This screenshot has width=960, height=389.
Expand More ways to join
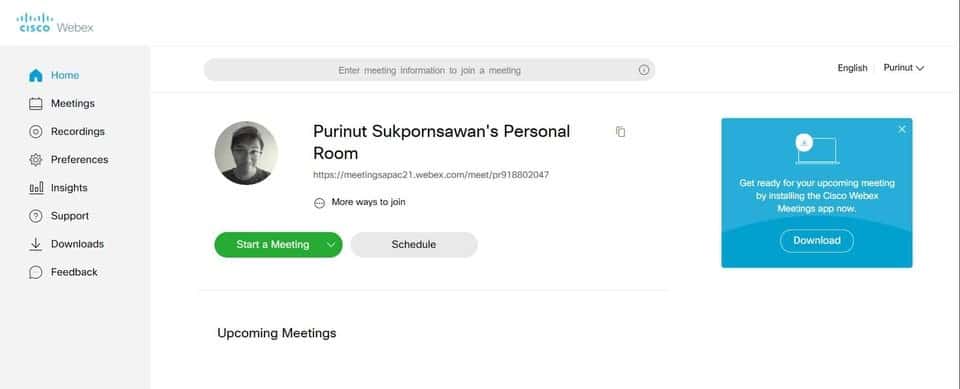pos(359,202)
